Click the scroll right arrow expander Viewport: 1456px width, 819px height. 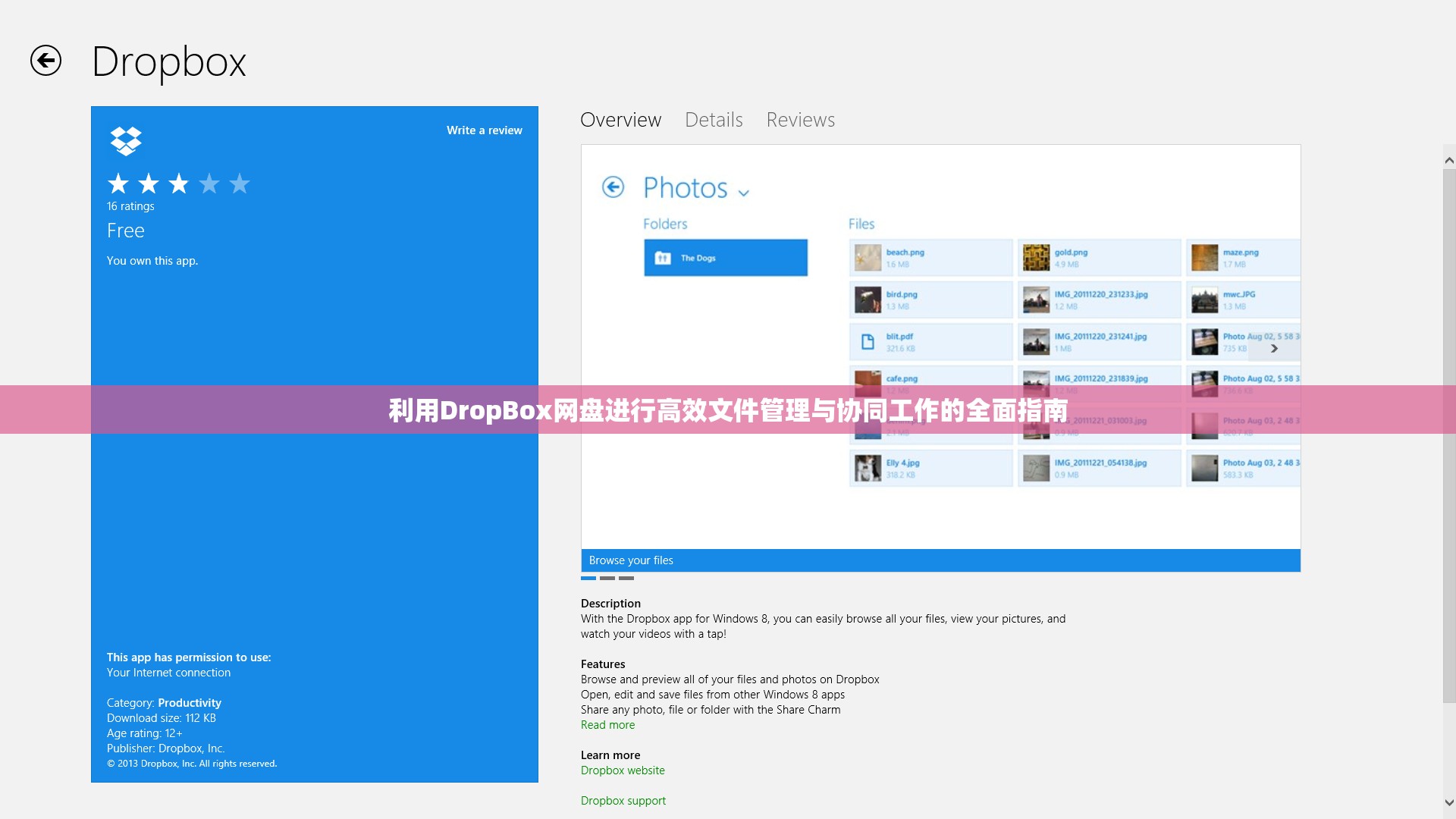(x=1274, y=349)
